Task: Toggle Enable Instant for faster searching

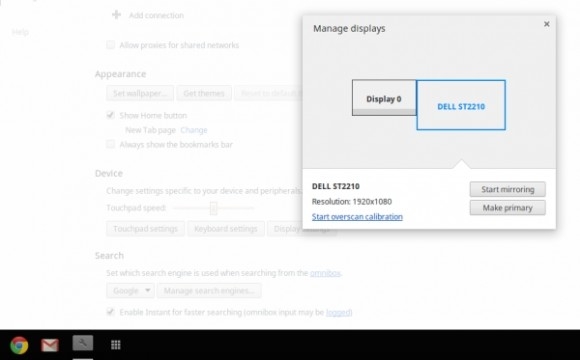Action: pos(110,312)
